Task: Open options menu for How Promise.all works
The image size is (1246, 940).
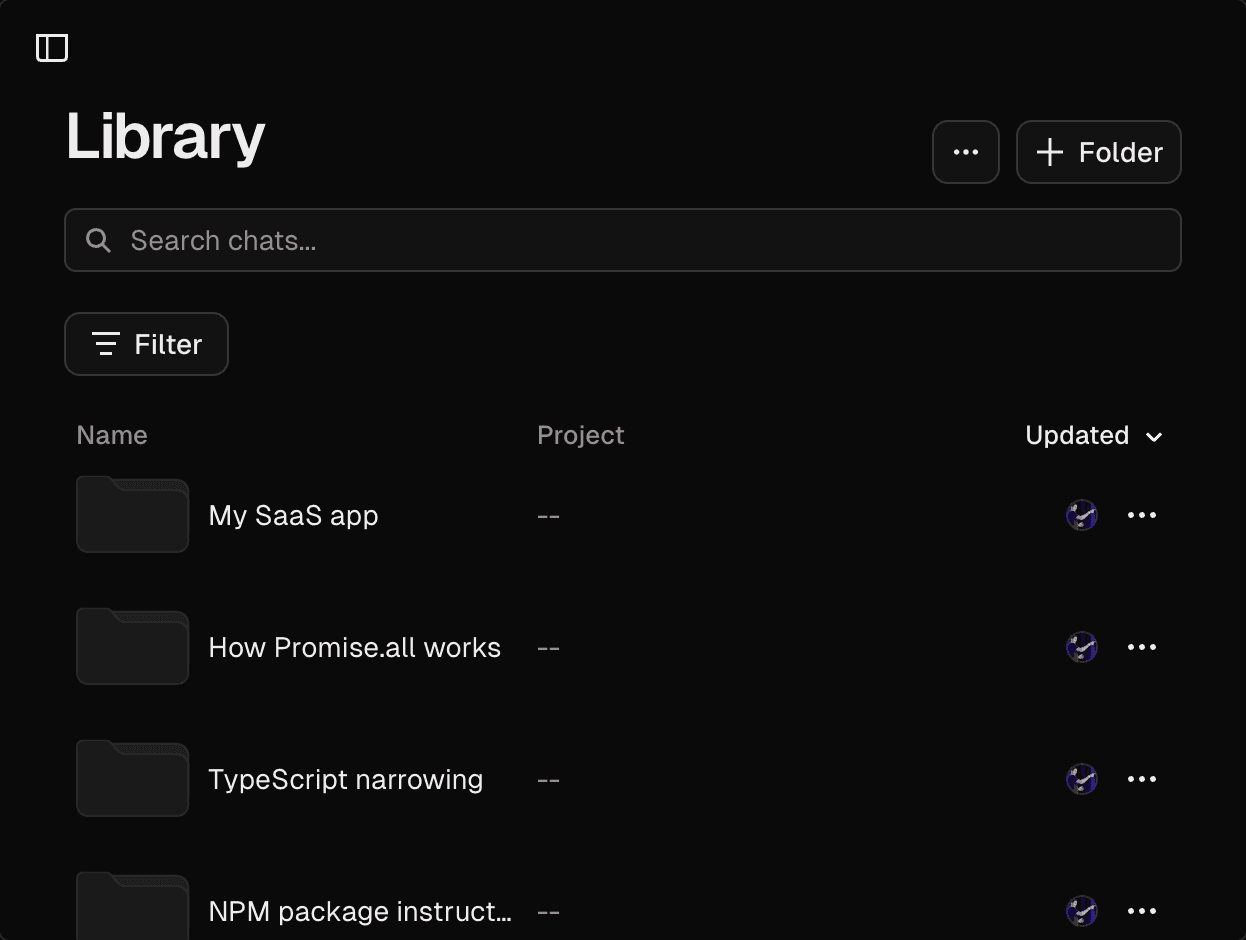Action: click(1142, 646)
